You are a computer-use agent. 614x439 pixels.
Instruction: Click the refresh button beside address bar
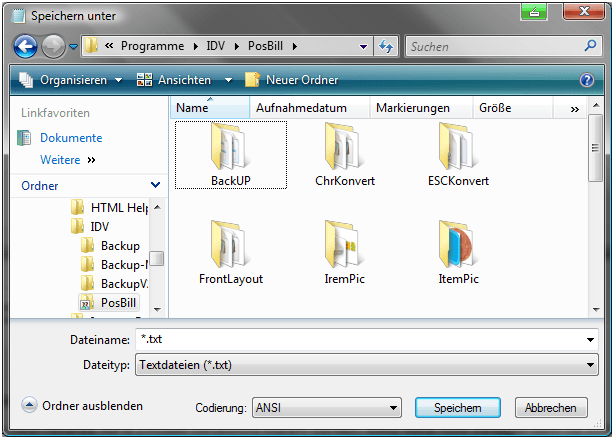point(387,46)
